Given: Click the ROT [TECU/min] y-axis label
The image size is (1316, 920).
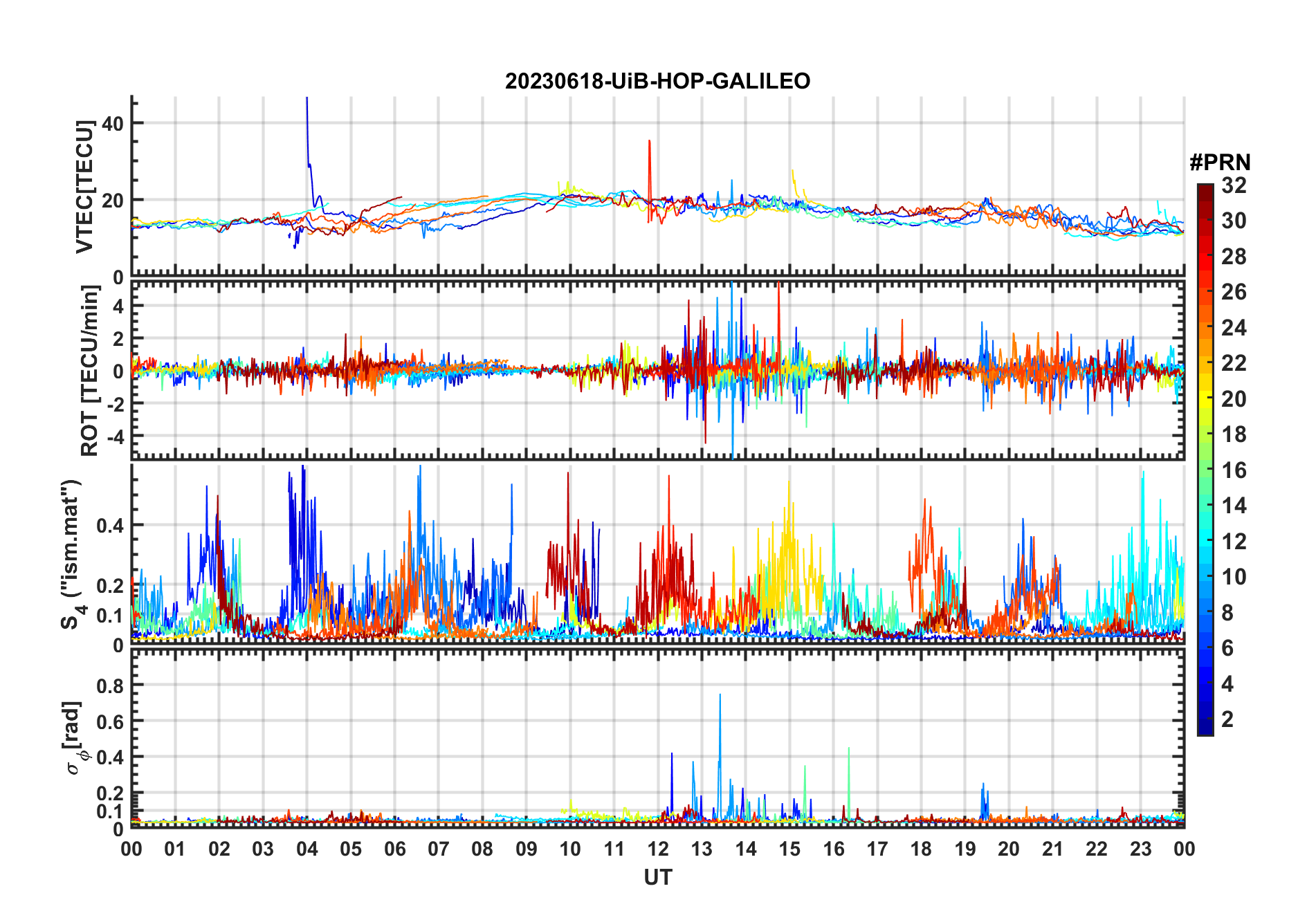Looking at the screenshot, I should [89, 371].
